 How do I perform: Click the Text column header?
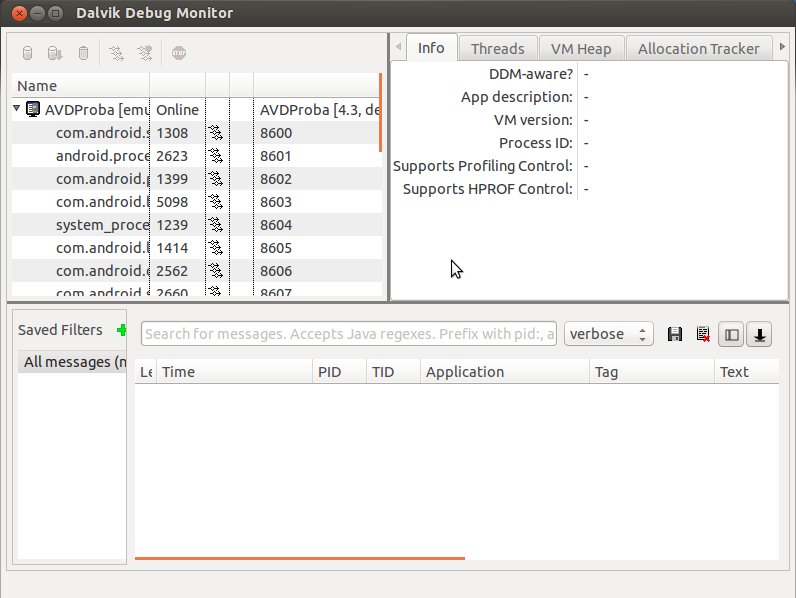click(x=746, y=372)
